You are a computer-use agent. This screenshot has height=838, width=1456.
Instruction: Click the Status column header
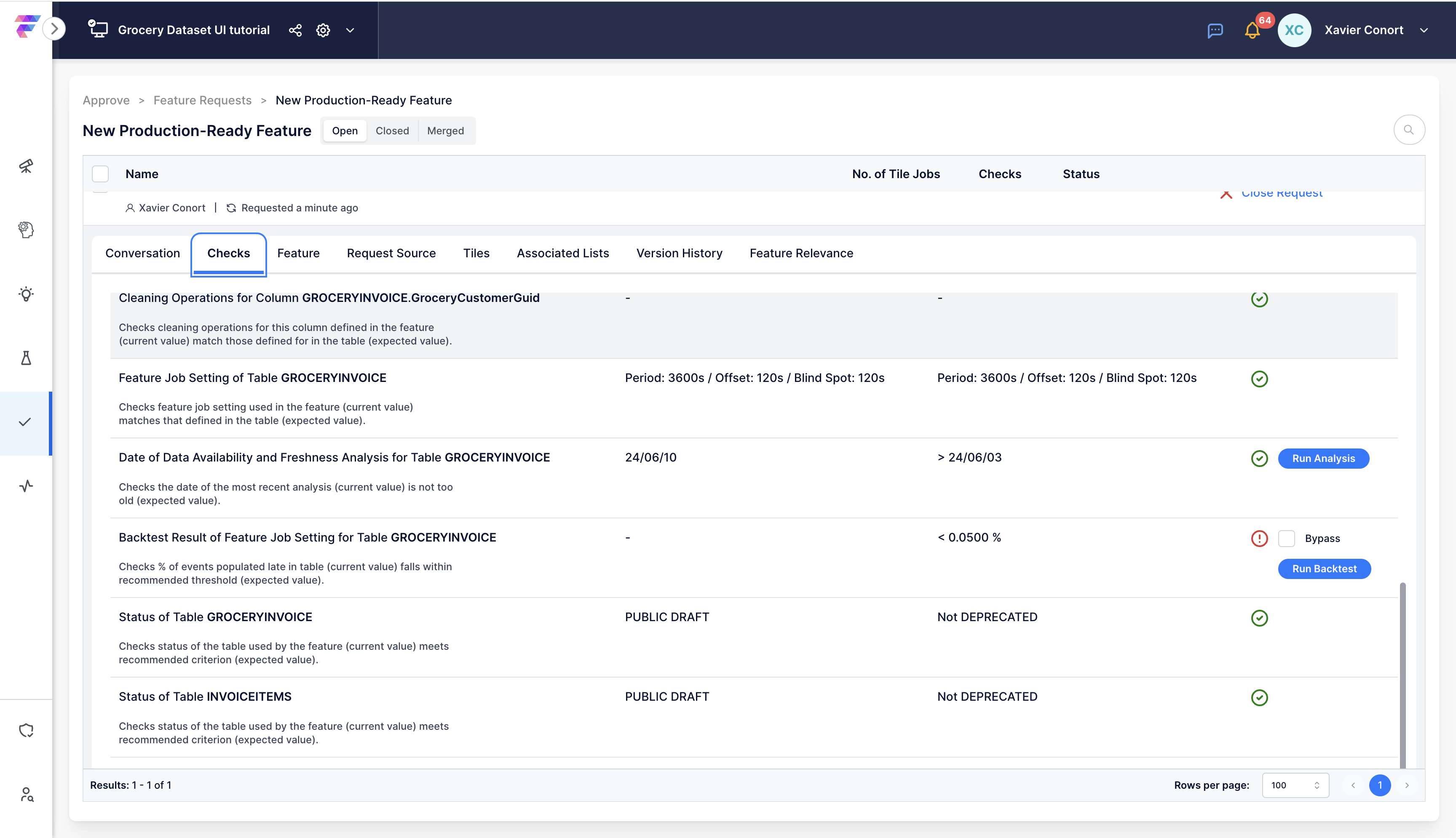tap(1081, 174)
